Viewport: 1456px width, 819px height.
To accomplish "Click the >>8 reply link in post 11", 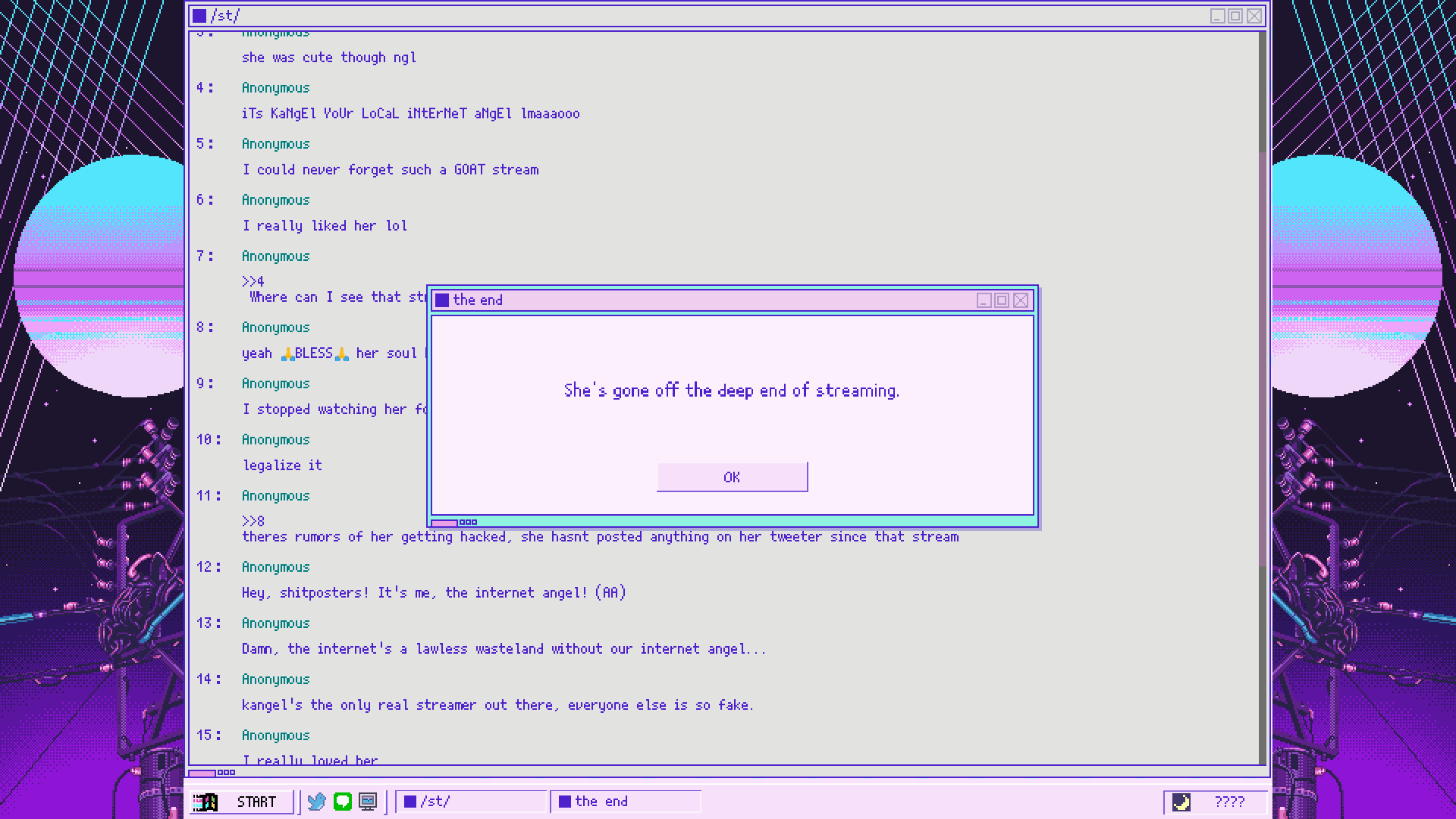I will (x=253, y=521).
